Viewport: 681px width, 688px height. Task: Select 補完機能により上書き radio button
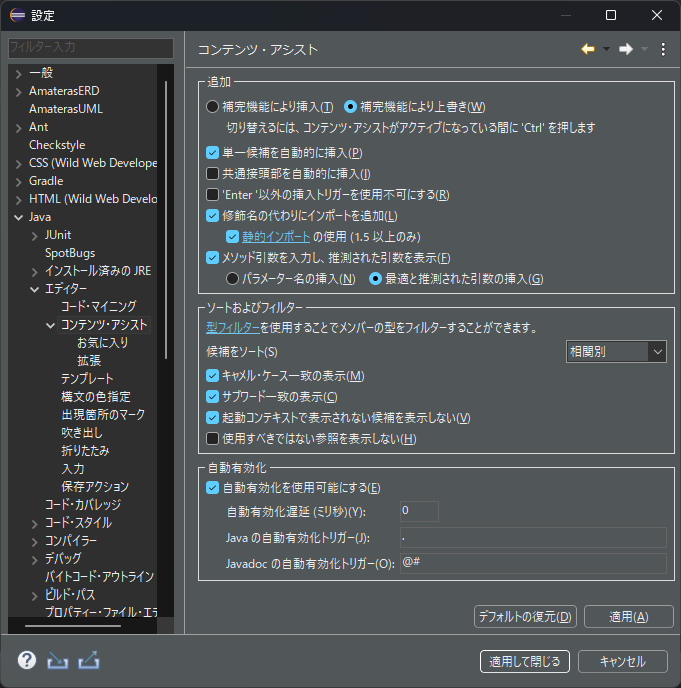click(350, 107)
